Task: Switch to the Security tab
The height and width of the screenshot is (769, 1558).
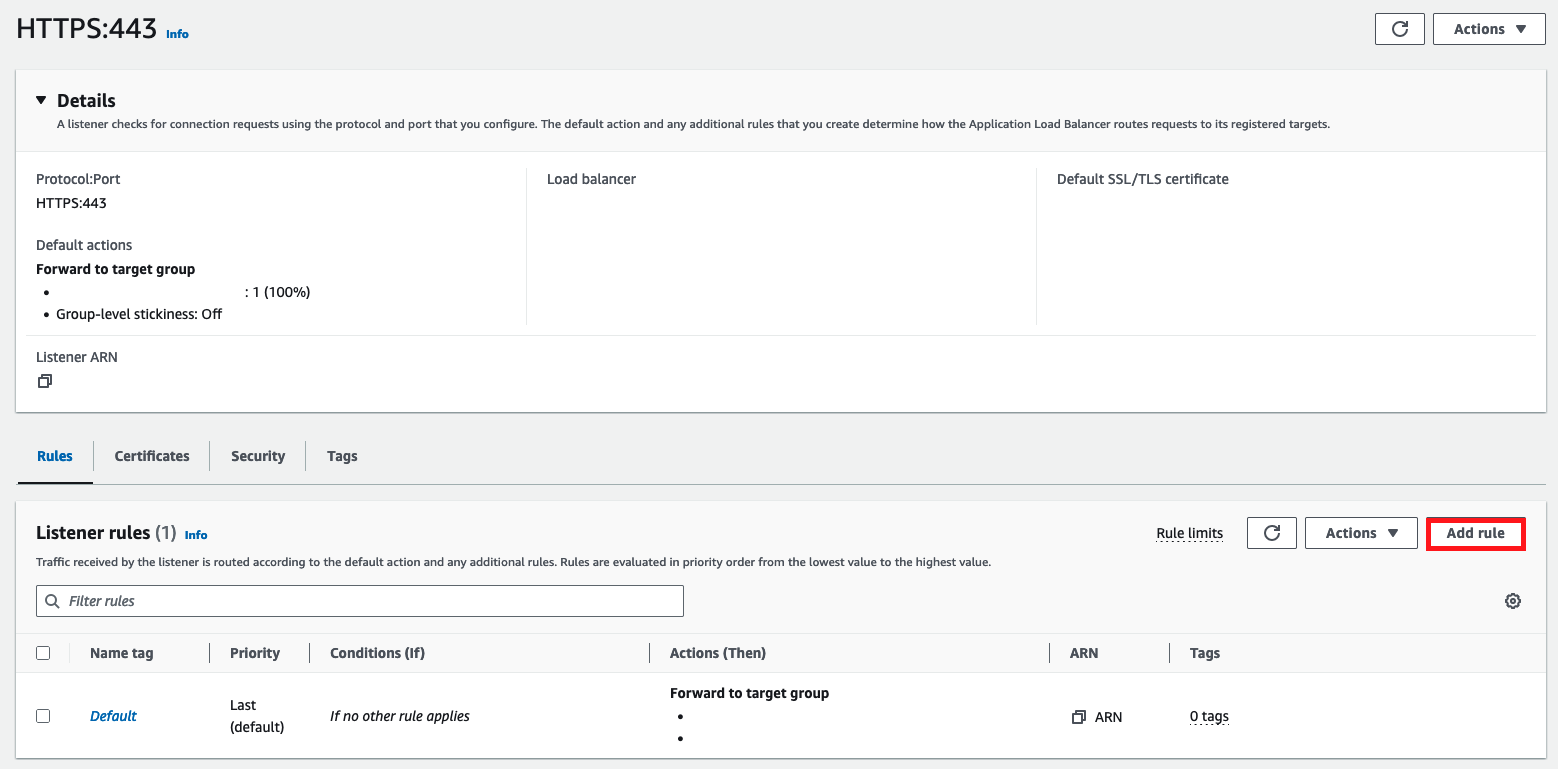Action: (x=258, y=456)
